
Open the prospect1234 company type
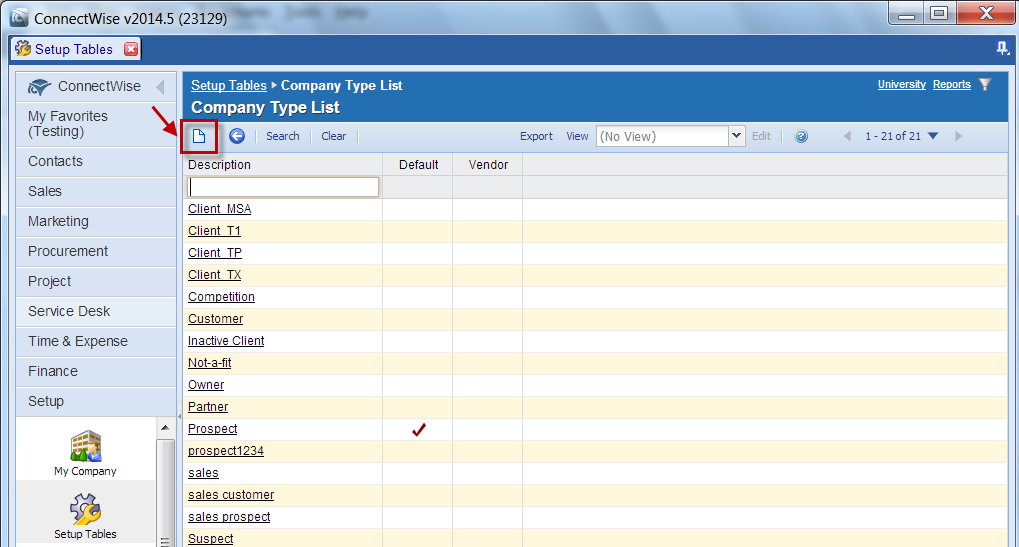pos(226,451)
